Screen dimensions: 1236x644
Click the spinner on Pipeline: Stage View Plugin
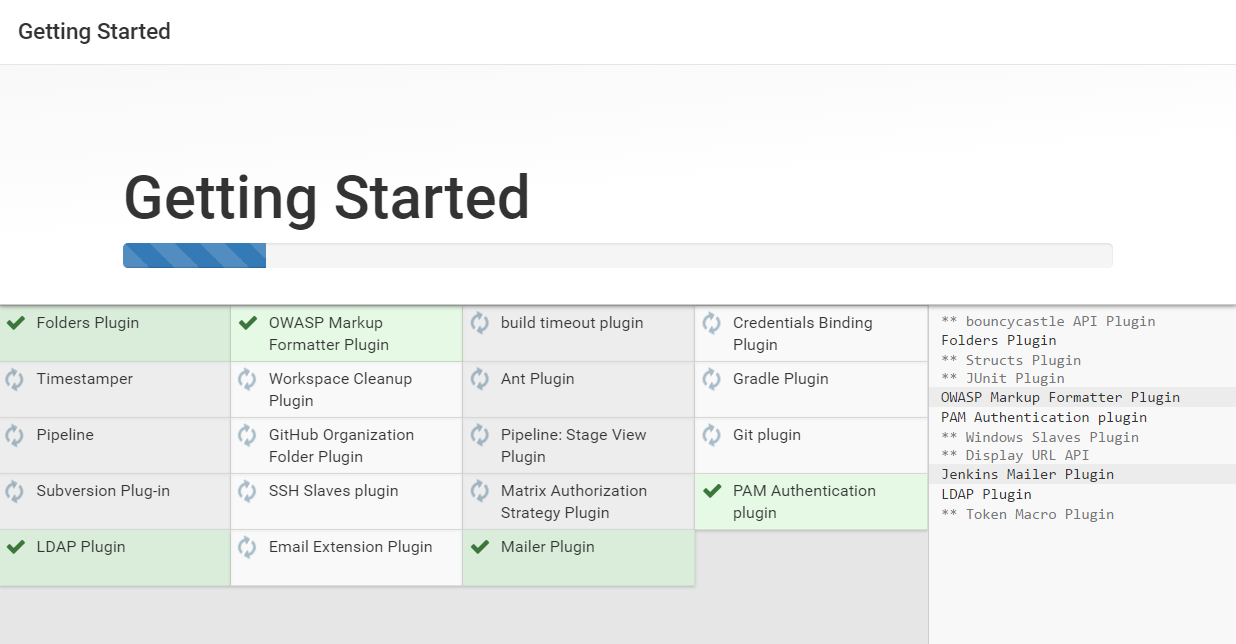(479, 435)
